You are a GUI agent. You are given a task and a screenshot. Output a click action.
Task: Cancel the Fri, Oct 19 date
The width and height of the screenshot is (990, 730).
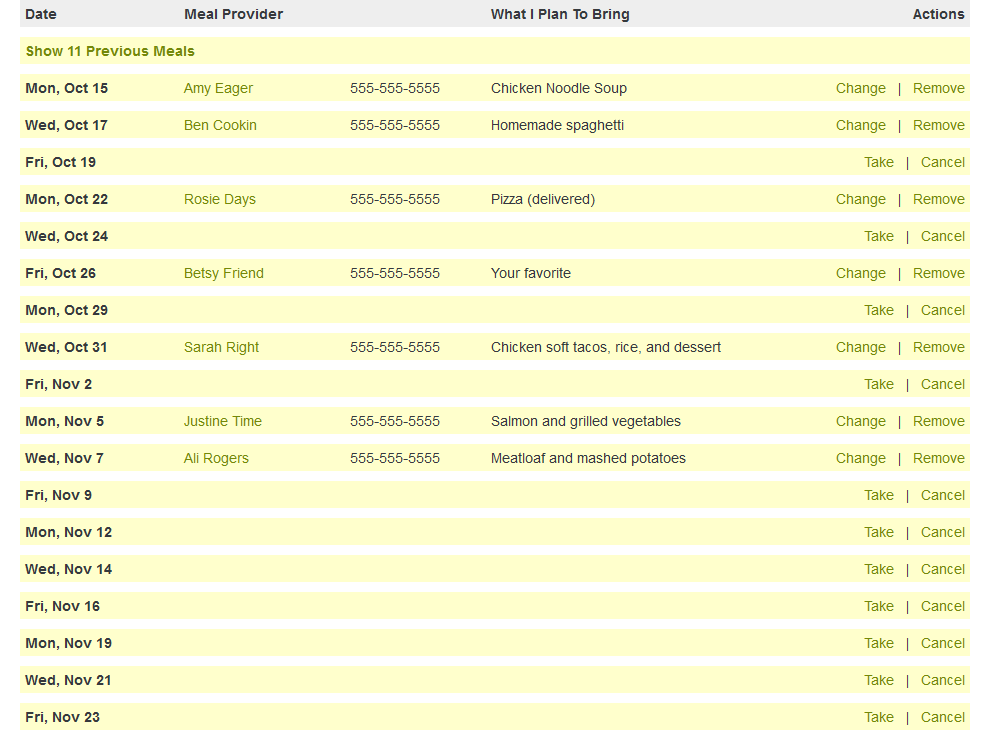[x=942, y=162]
